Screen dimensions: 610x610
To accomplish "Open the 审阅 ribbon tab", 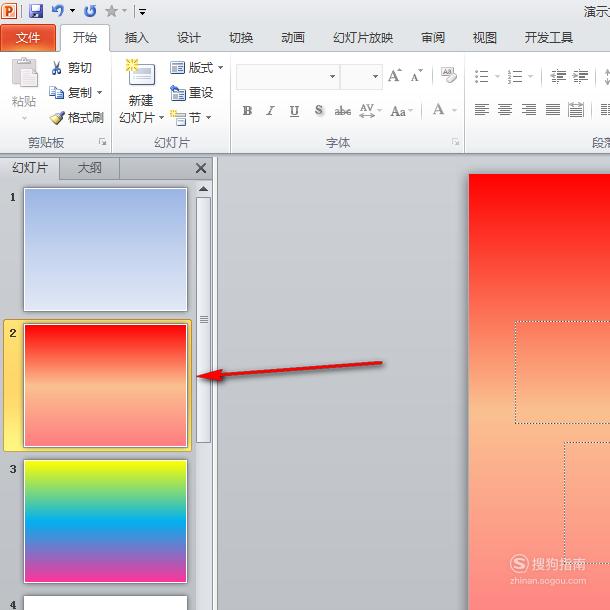I will 433,38.
